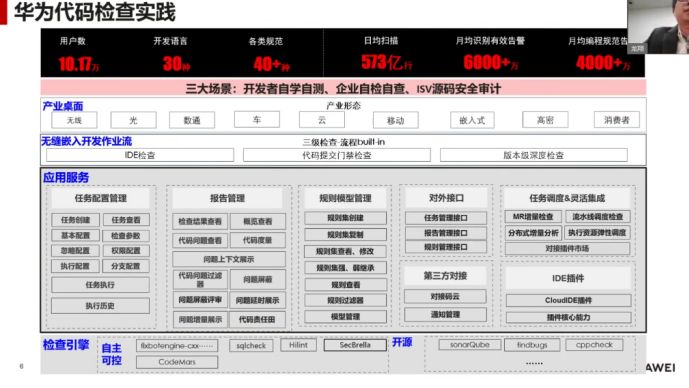The height and width of the screenshot is (388, 689).
Task: Click the '规则集创建' box
Action: (x=345, y=218)
